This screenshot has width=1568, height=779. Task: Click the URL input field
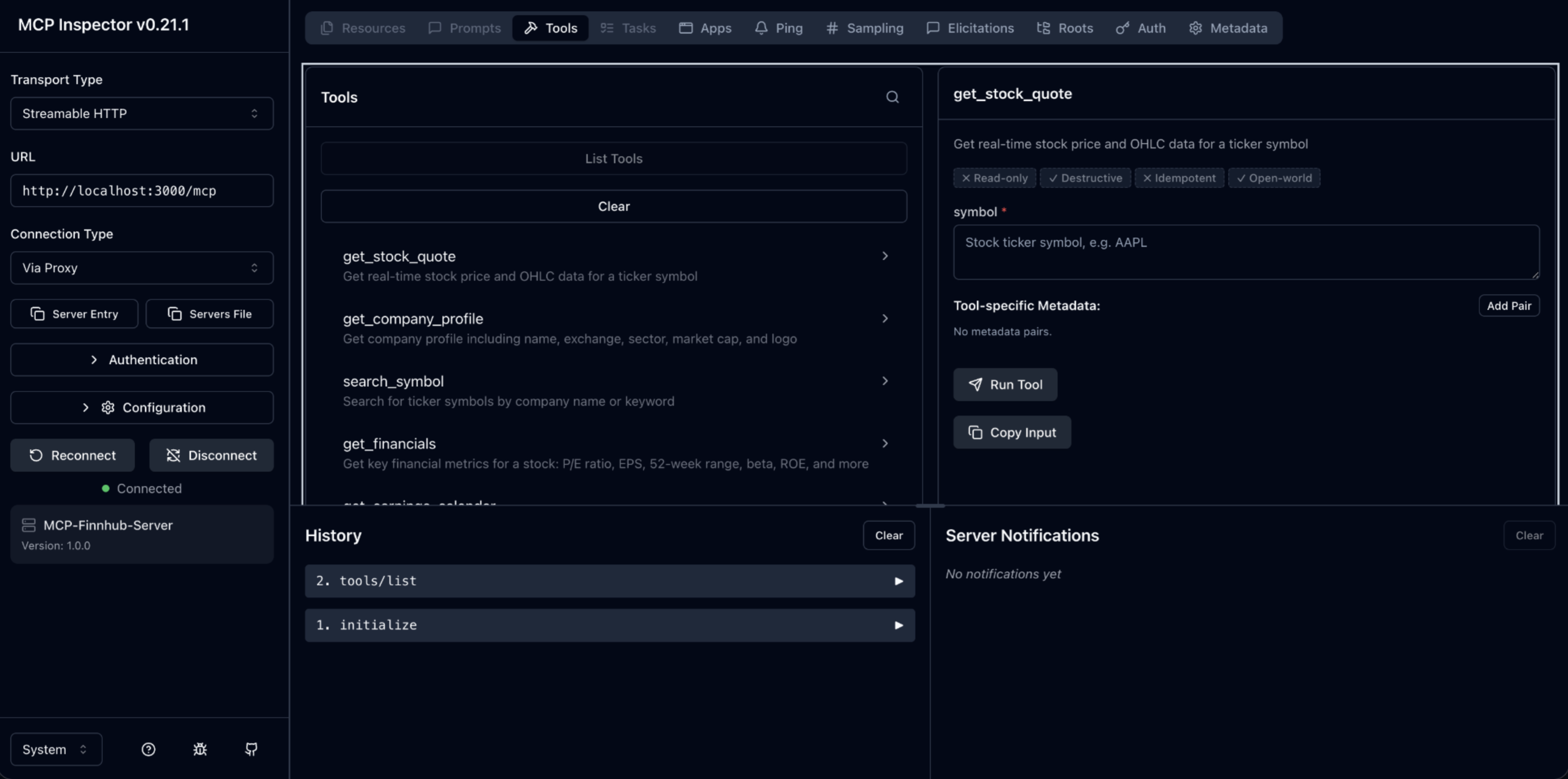(x=142, y=191)
